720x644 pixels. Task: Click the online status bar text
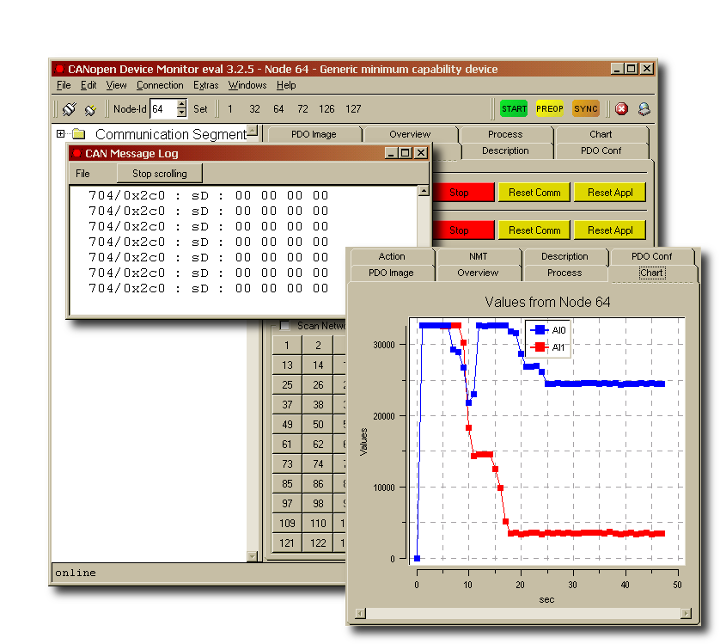tap(76, 573)
